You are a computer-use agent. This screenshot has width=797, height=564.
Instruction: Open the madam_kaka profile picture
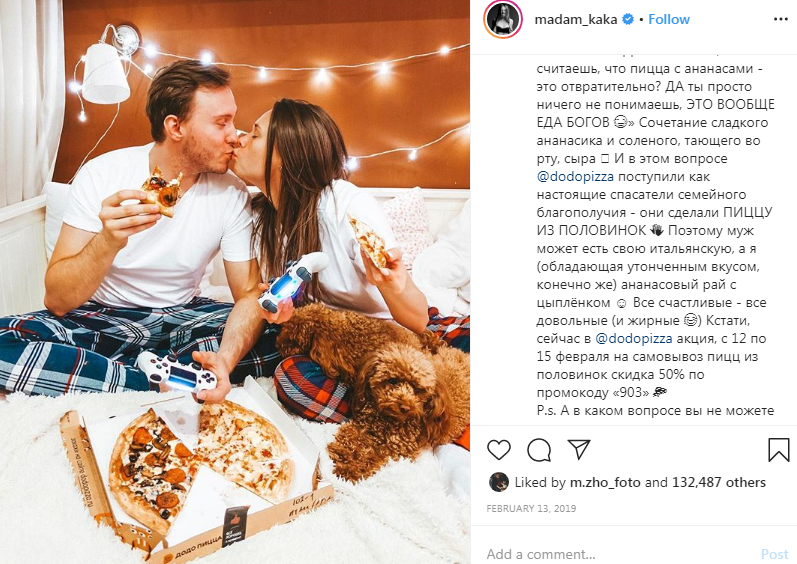pos(503,19)
